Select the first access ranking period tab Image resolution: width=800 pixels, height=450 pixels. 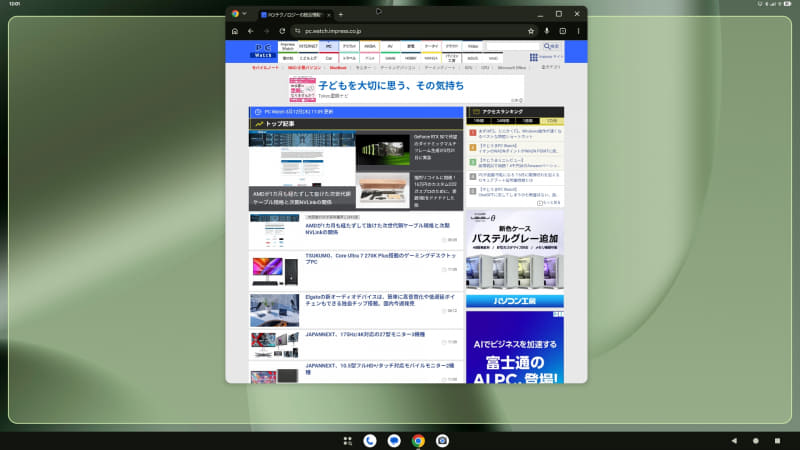click(x=479, y=121)
